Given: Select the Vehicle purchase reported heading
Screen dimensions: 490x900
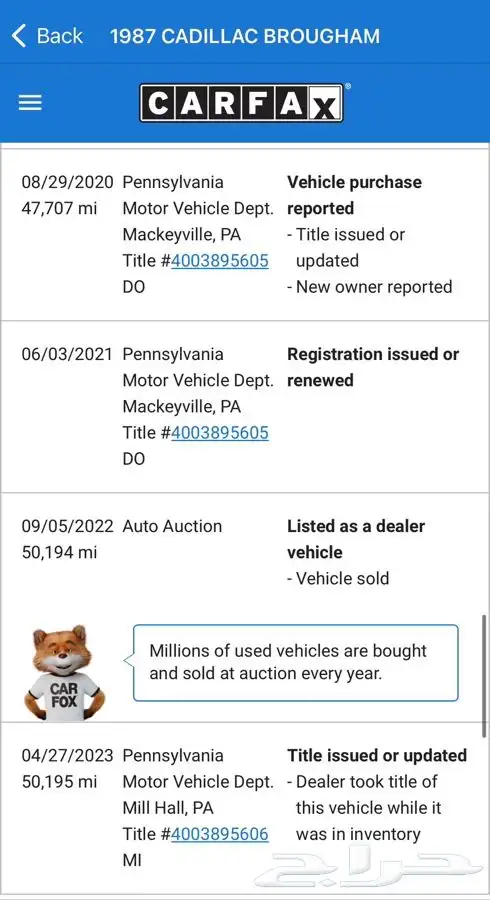Looking at the screenshot, I should (x=355, y=195).
